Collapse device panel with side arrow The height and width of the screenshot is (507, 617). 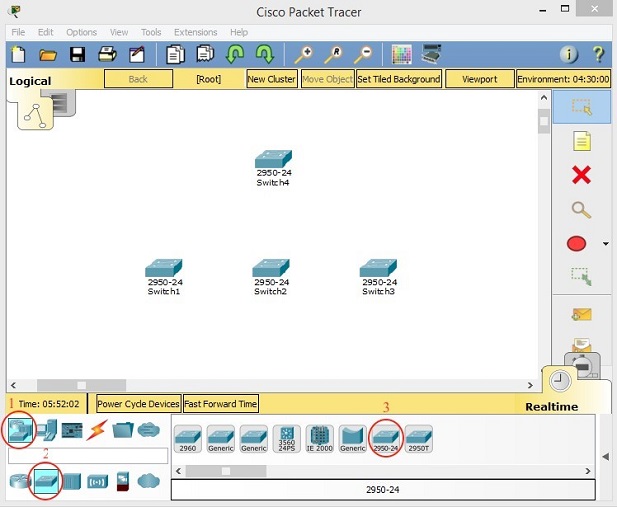[606, 457]
